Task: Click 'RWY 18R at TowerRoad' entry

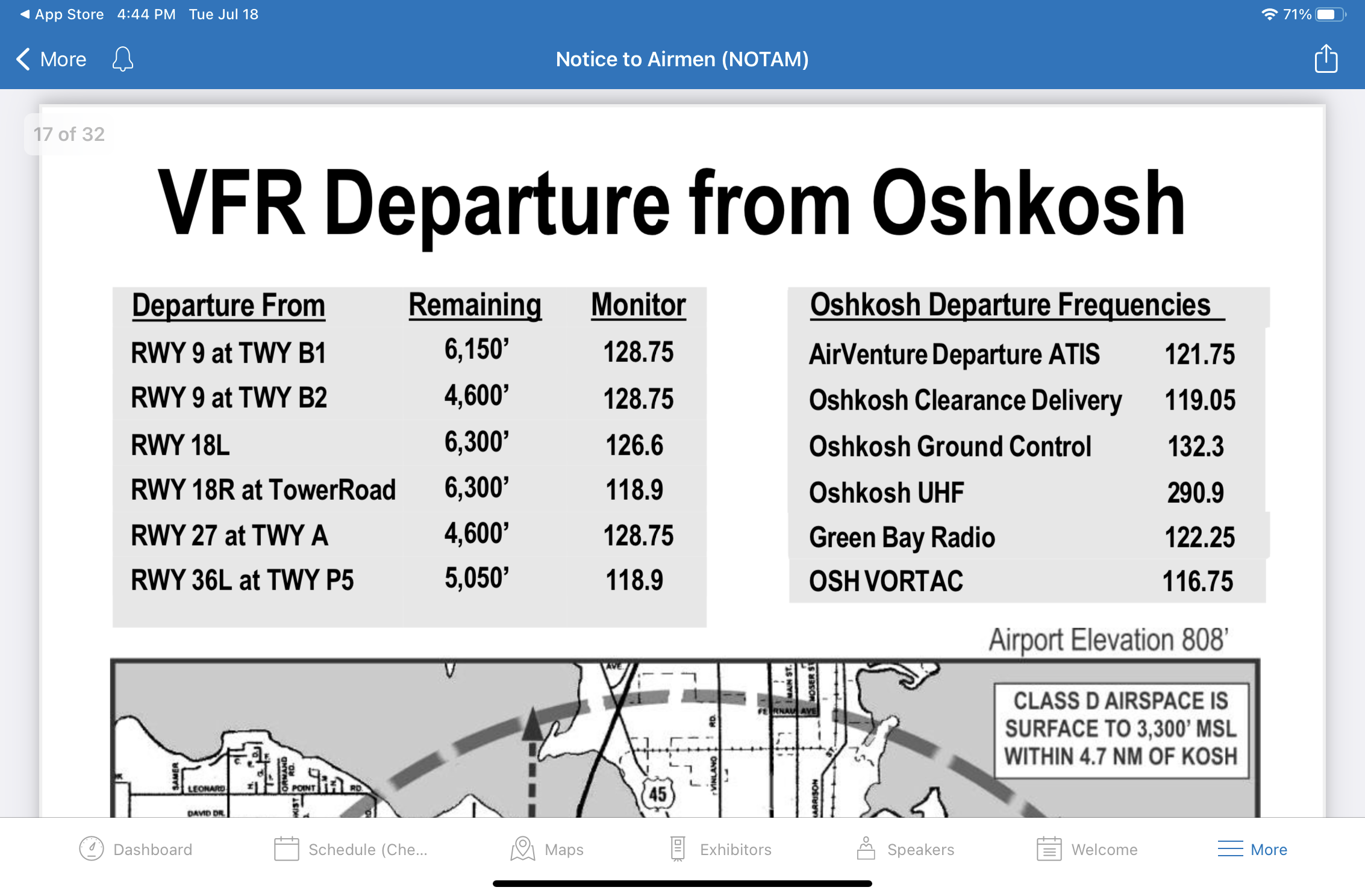Action: pyautogui.click(x=263, y=490)
